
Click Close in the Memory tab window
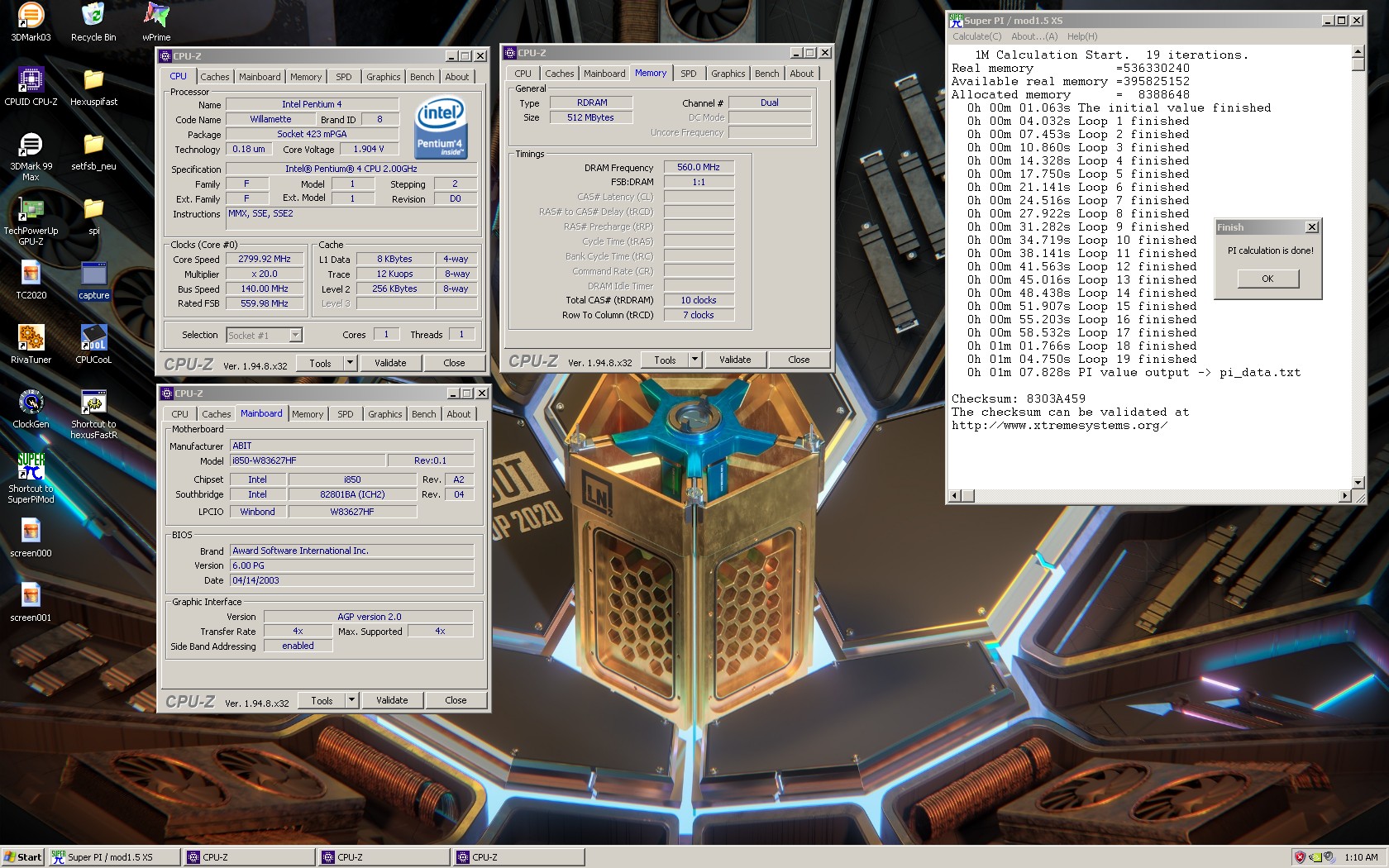[x=799, y=359]
